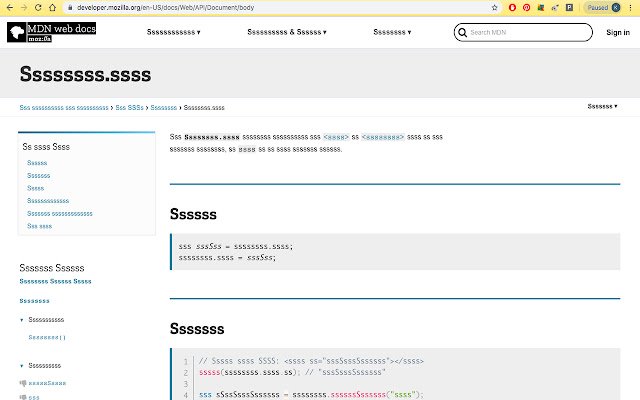Follow the third breadcrumb link before the current page
Image resolution: width=640 pixels, height=400 pixels.
click(164, 107)
